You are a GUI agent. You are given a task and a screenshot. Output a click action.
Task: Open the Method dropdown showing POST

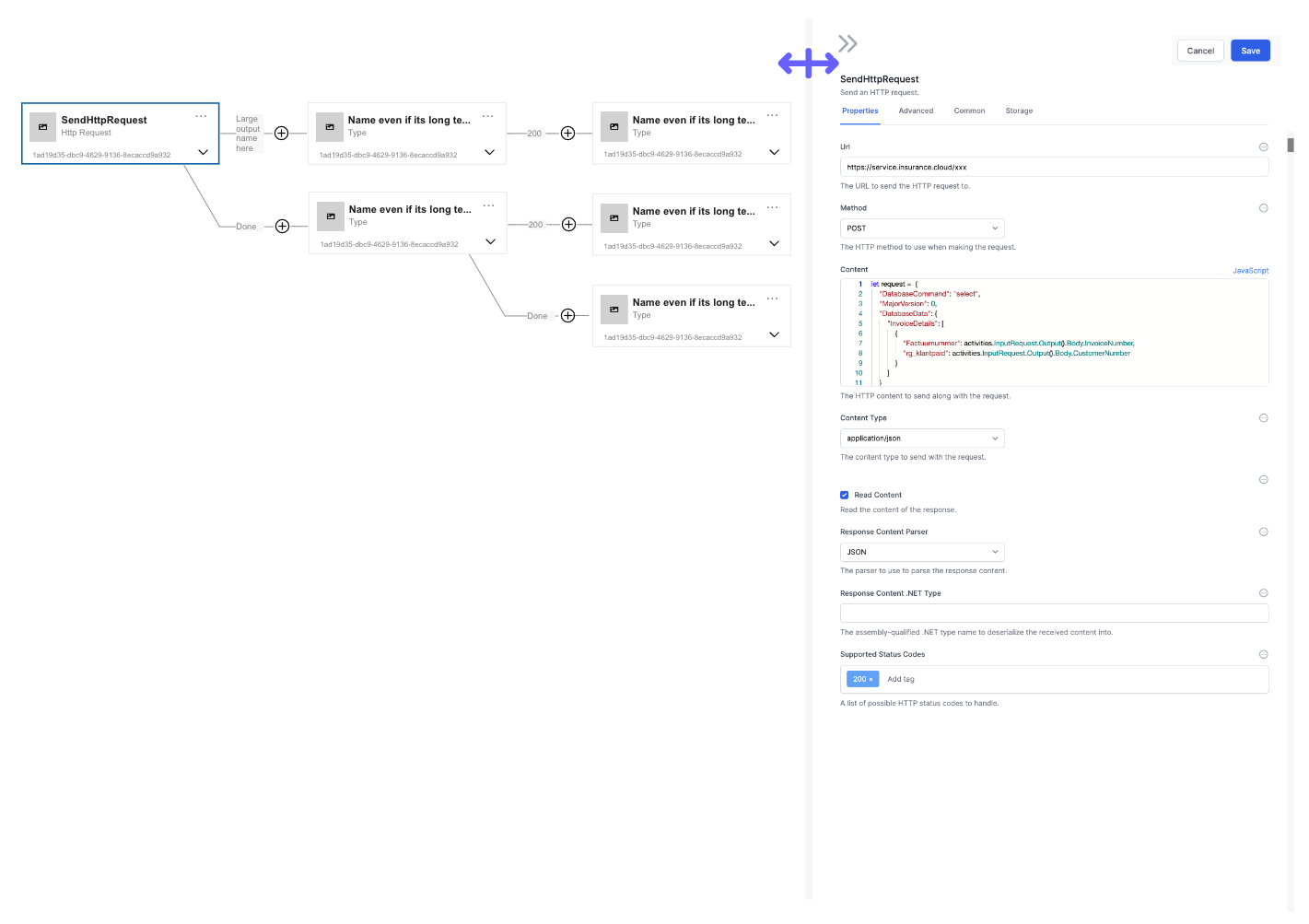922,228
